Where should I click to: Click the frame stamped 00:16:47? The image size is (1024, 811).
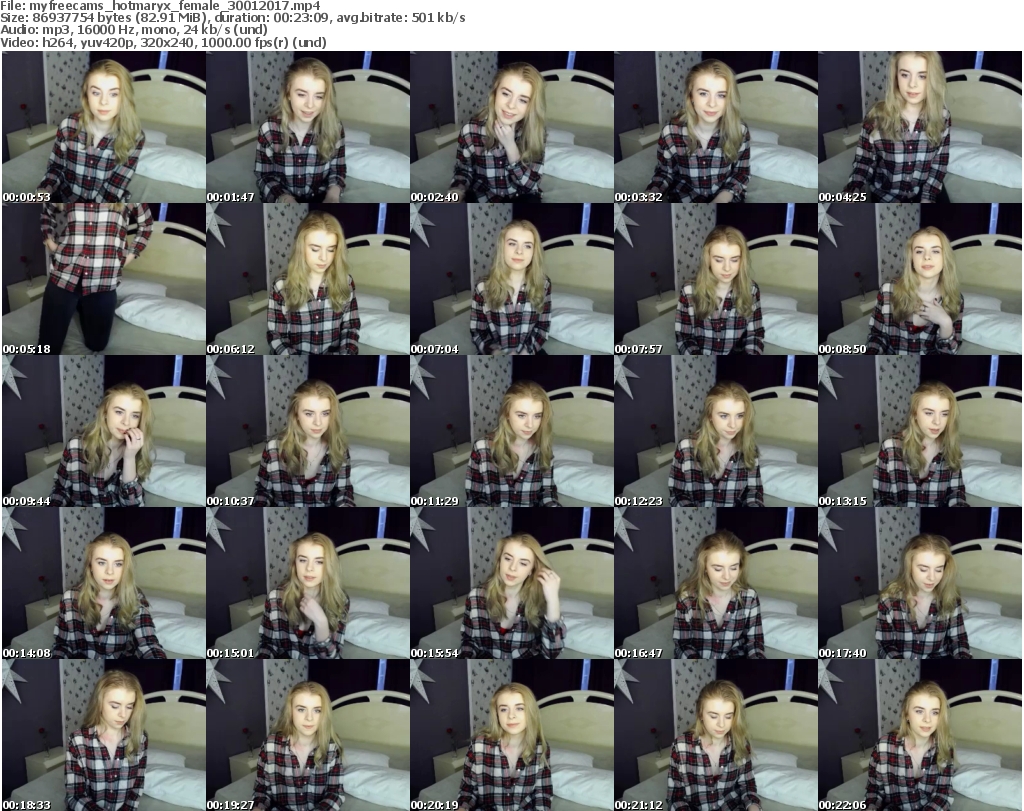pos(716,584)
